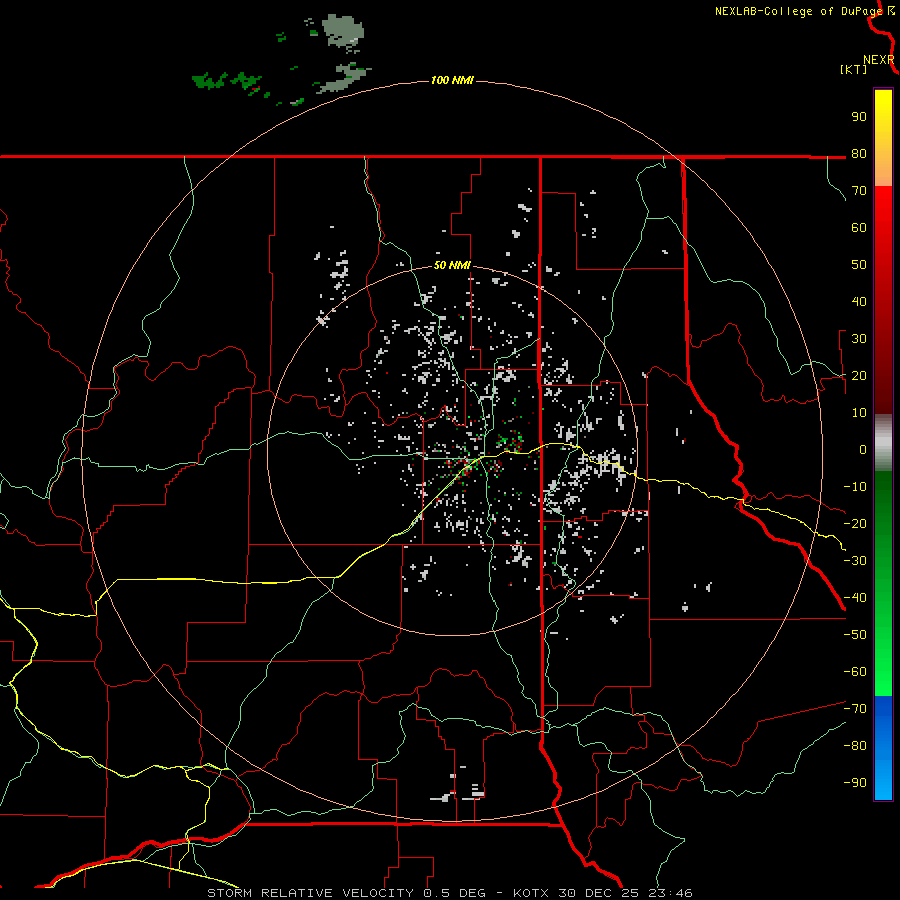Select the NEXLAB-College of DuPage header text

(x=800, y=11)
